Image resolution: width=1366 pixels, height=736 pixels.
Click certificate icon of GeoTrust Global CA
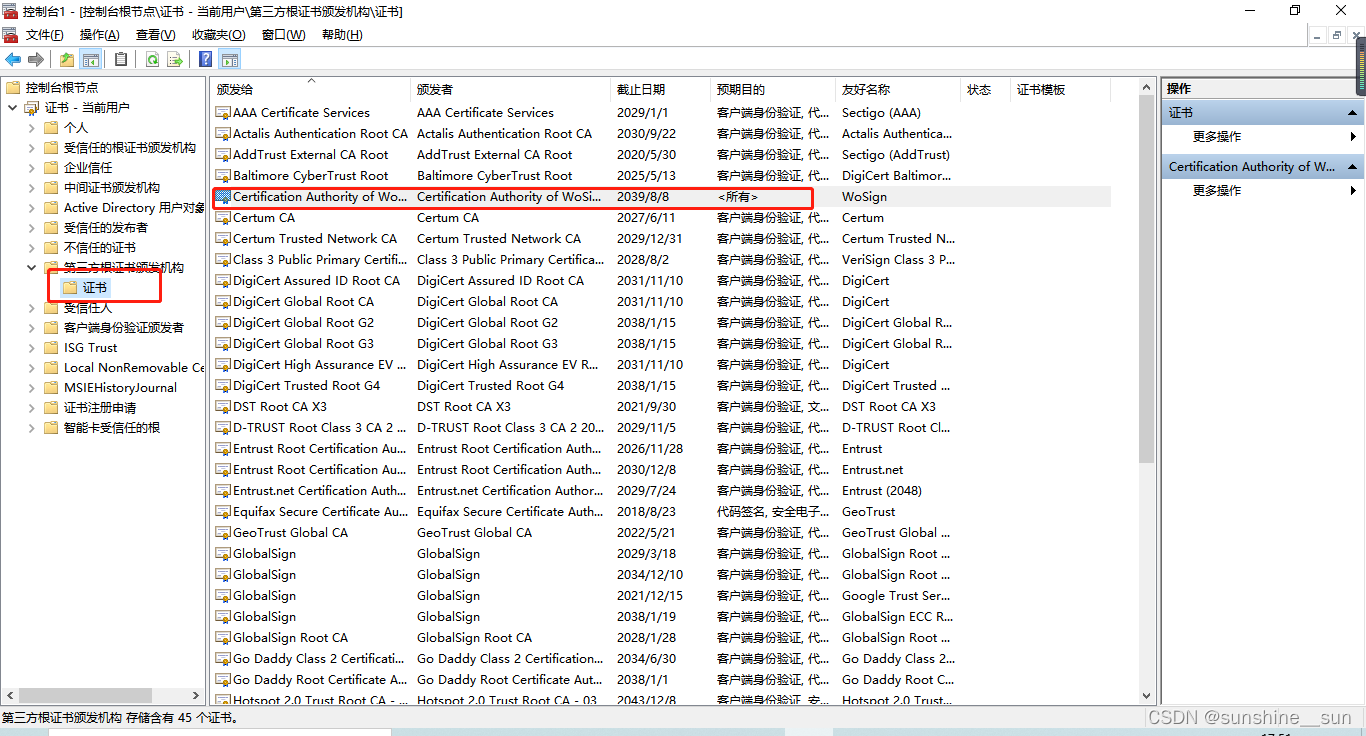(223, 533)
